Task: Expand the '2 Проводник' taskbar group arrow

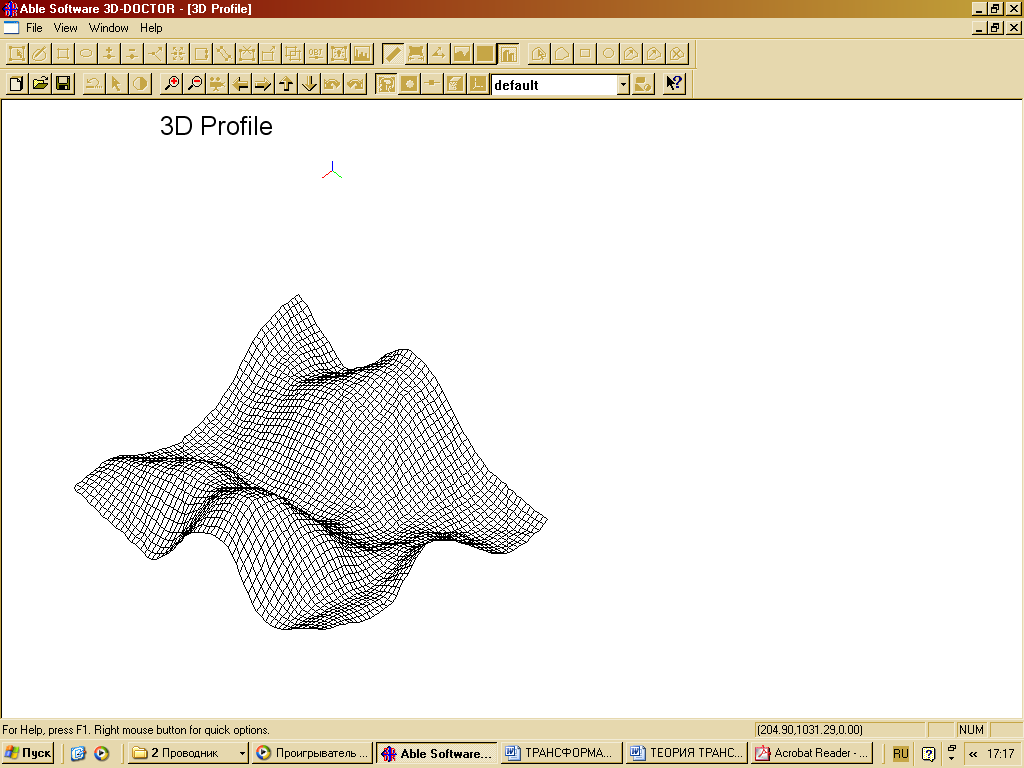Action: [242, 753]
